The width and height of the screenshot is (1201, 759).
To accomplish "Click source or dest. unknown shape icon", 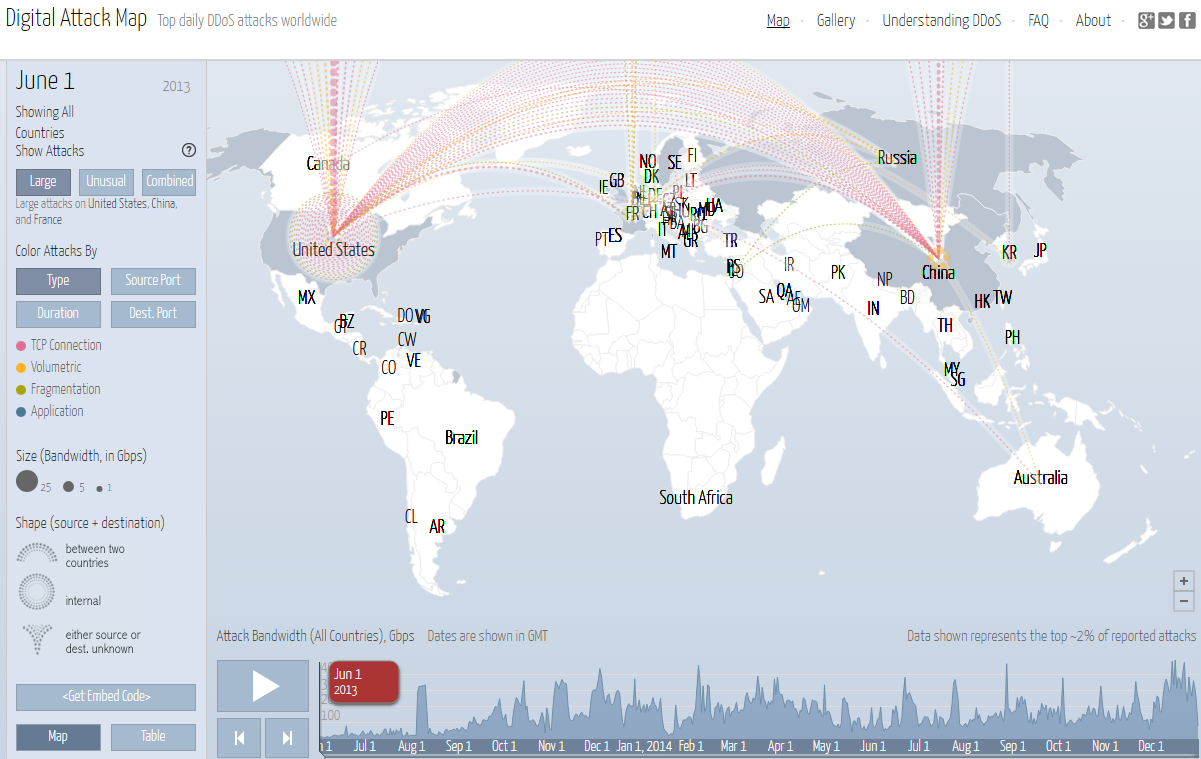I will coord(37,638).
